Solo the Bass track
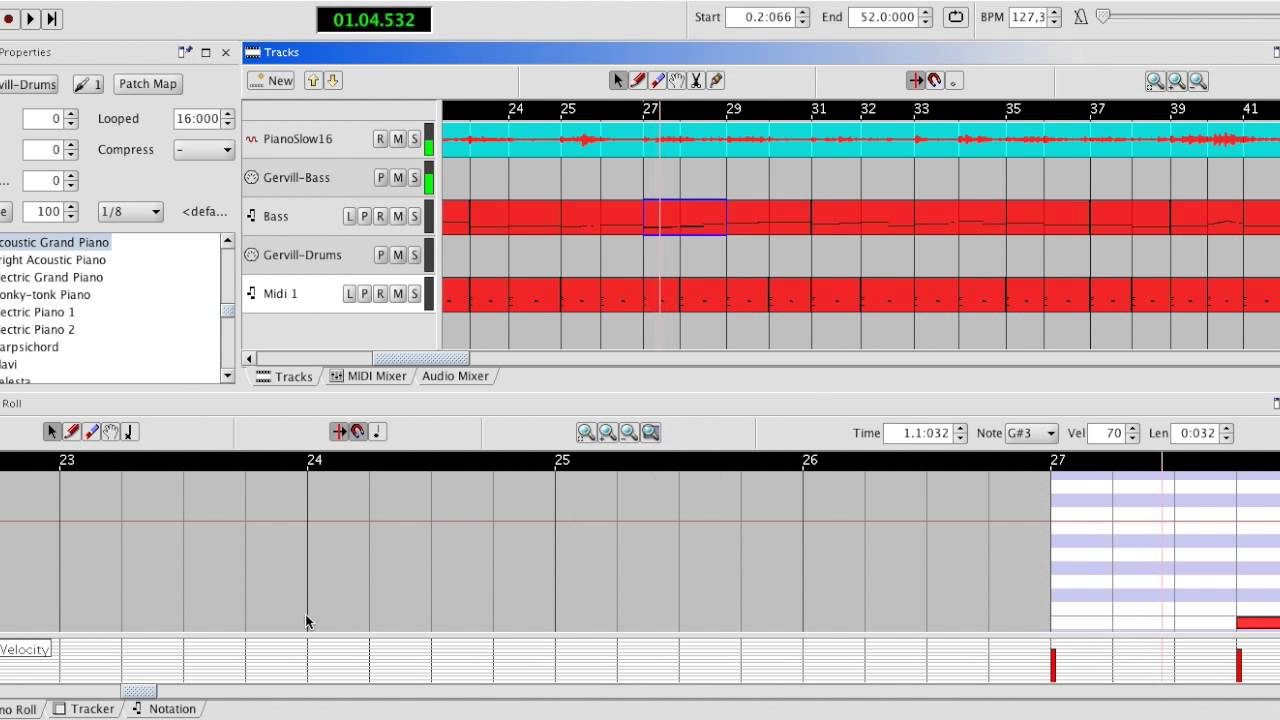Viewport: 1280px width, 720px height. coord(414,216)
